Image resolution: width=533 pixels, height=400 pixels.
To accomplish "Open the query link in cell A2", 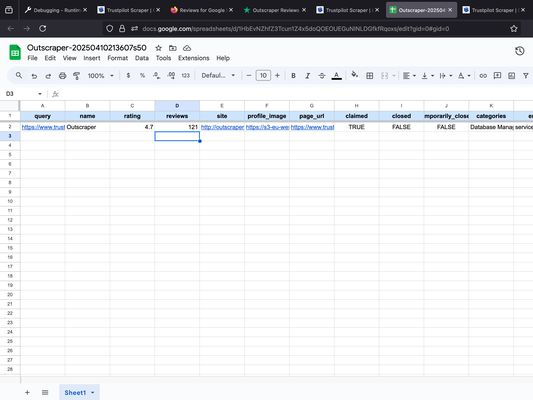I will pos(43,127).
